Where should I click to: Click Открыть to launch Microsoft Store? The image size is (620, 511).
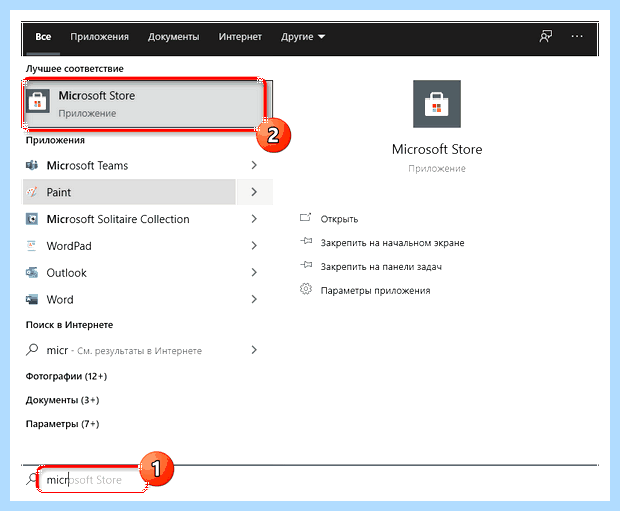[339, 219]
